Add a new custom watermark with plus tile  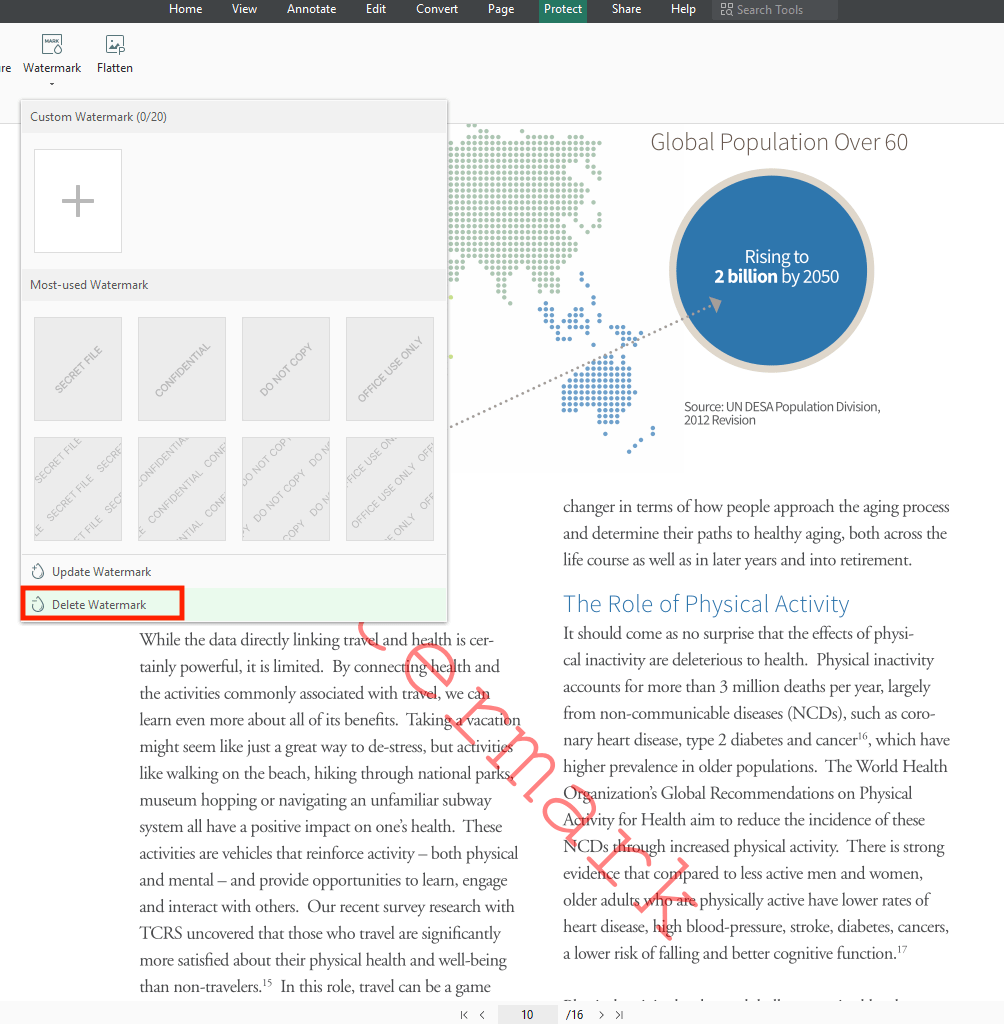pos(77,200)
